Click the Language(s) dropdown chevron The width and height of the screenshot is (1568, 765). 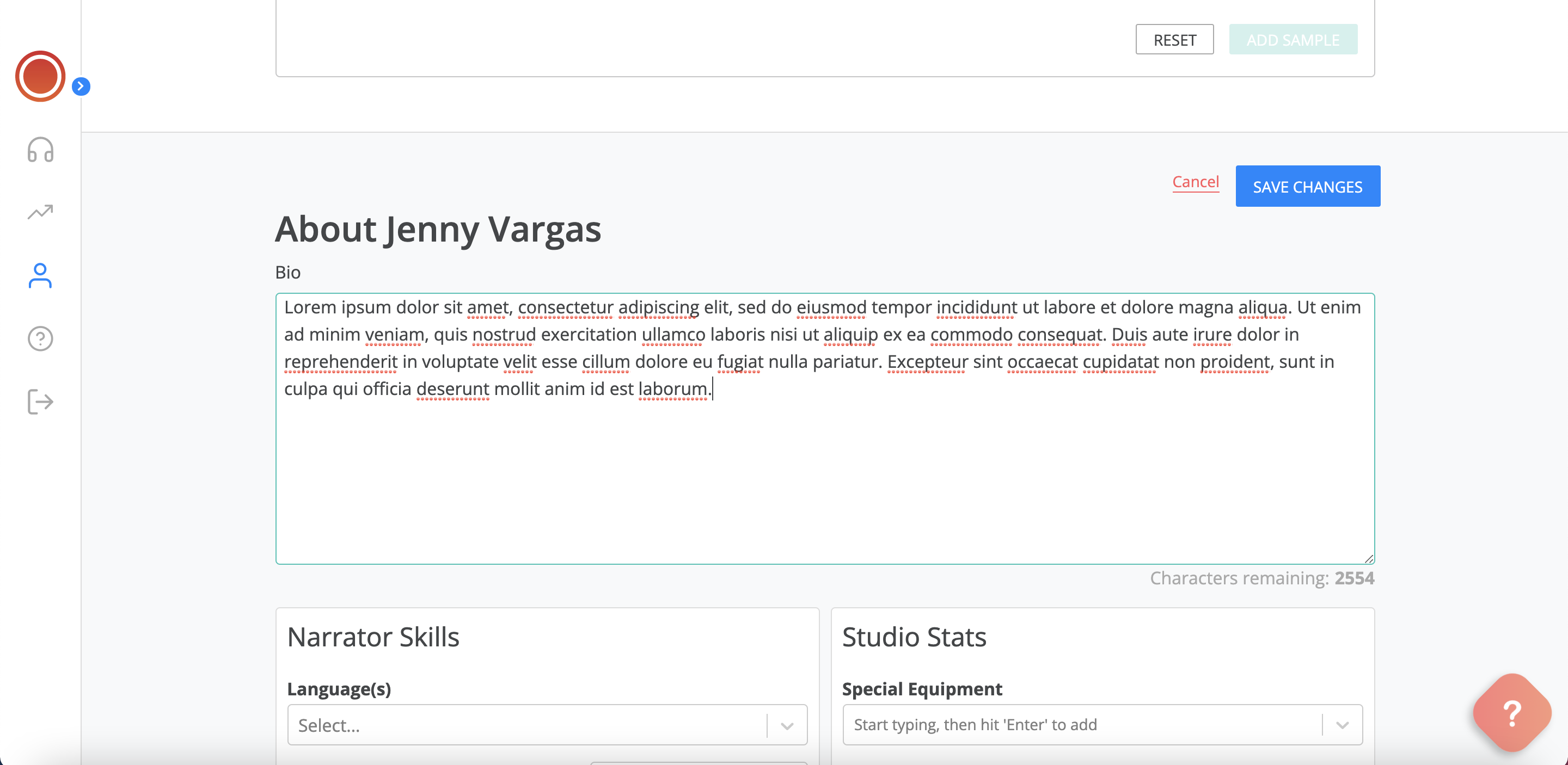pyautogui.click(x=787, y=725)
